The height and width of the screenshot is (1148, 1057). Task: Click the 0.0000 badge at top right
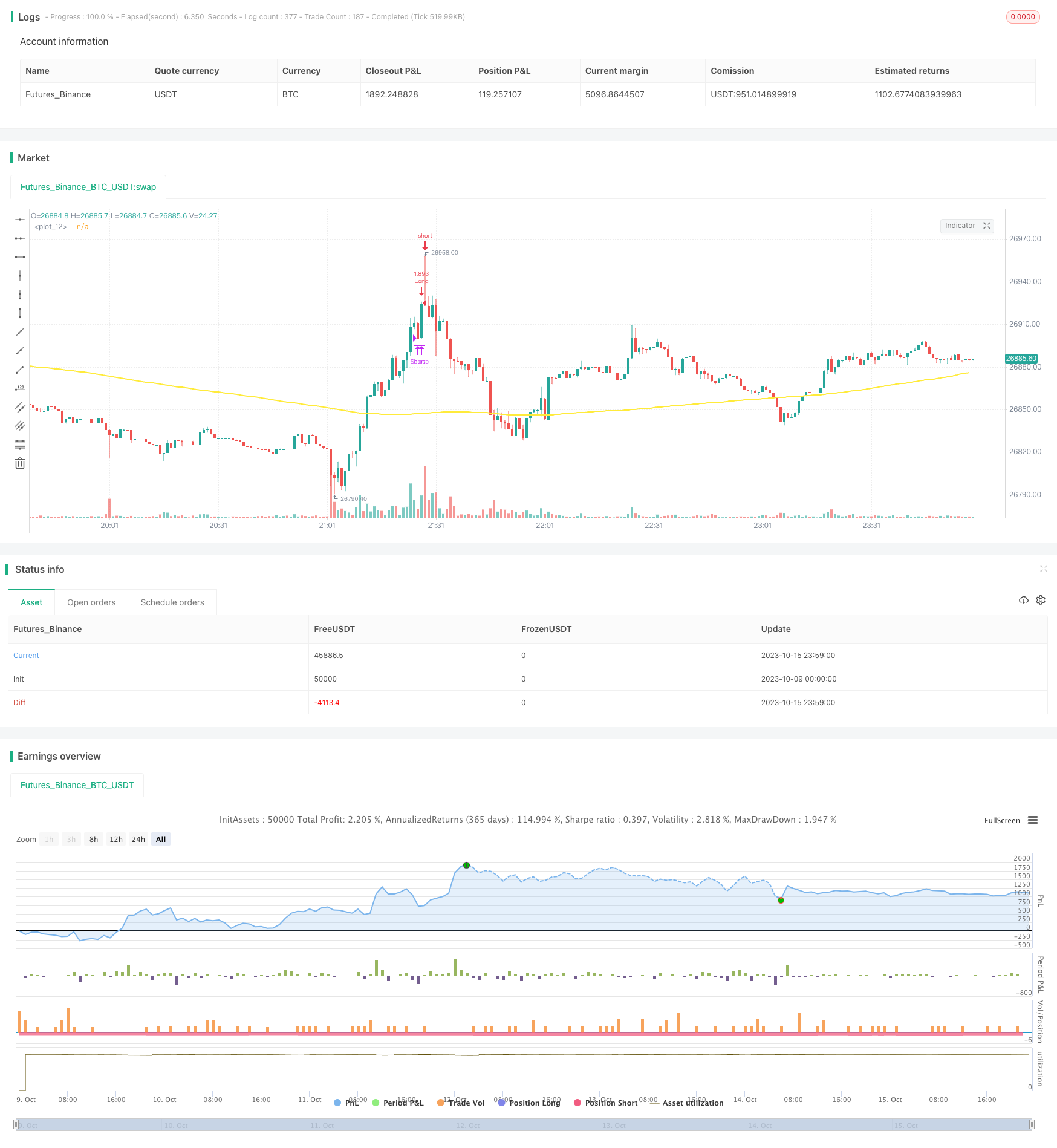[1023, 17]
